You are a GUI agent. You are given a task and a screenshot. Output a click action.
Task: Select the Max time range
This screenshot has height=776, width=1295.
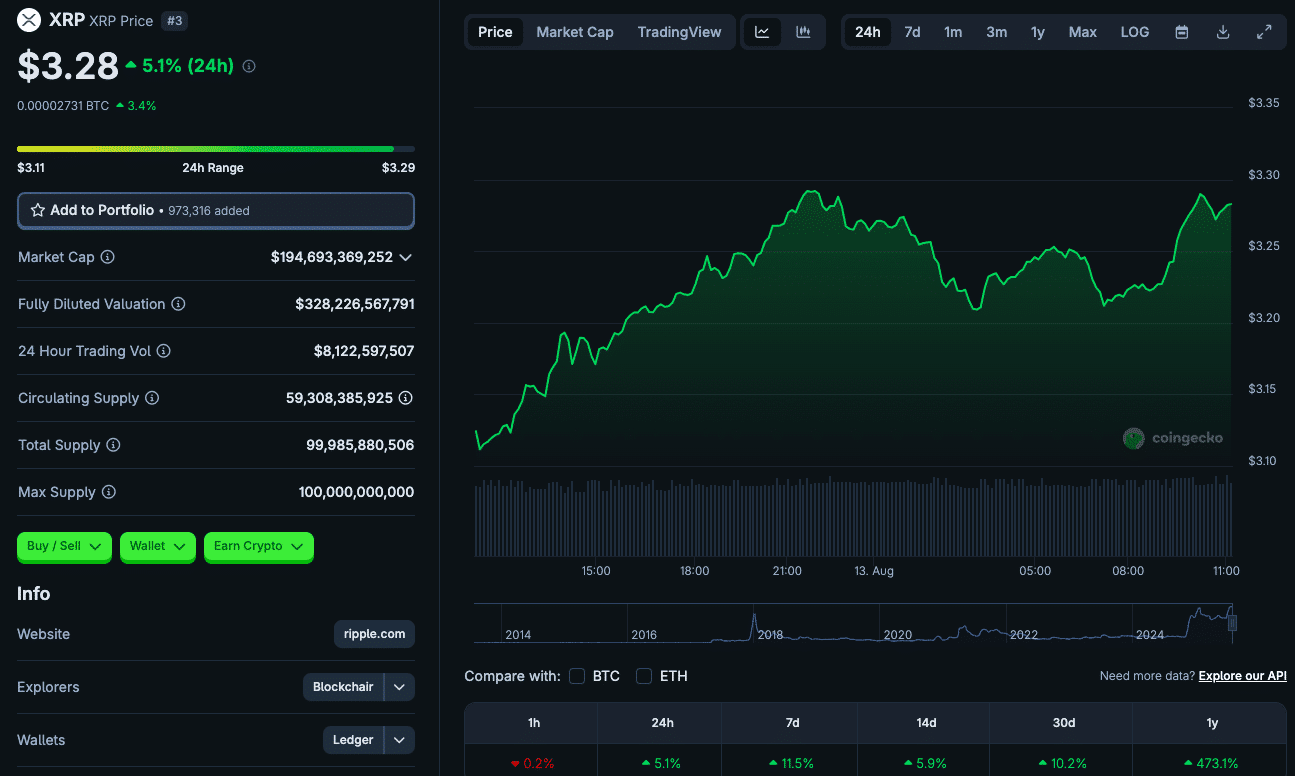tap(1082, 32)
